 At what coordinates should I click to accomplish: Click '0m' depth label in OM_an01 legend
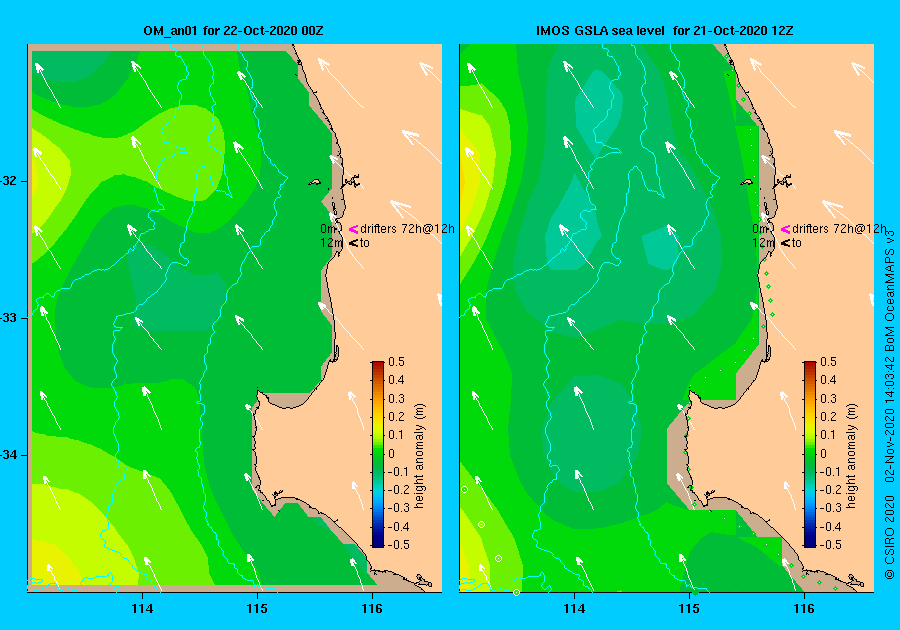pyautogui.click(x=328, y=229)
